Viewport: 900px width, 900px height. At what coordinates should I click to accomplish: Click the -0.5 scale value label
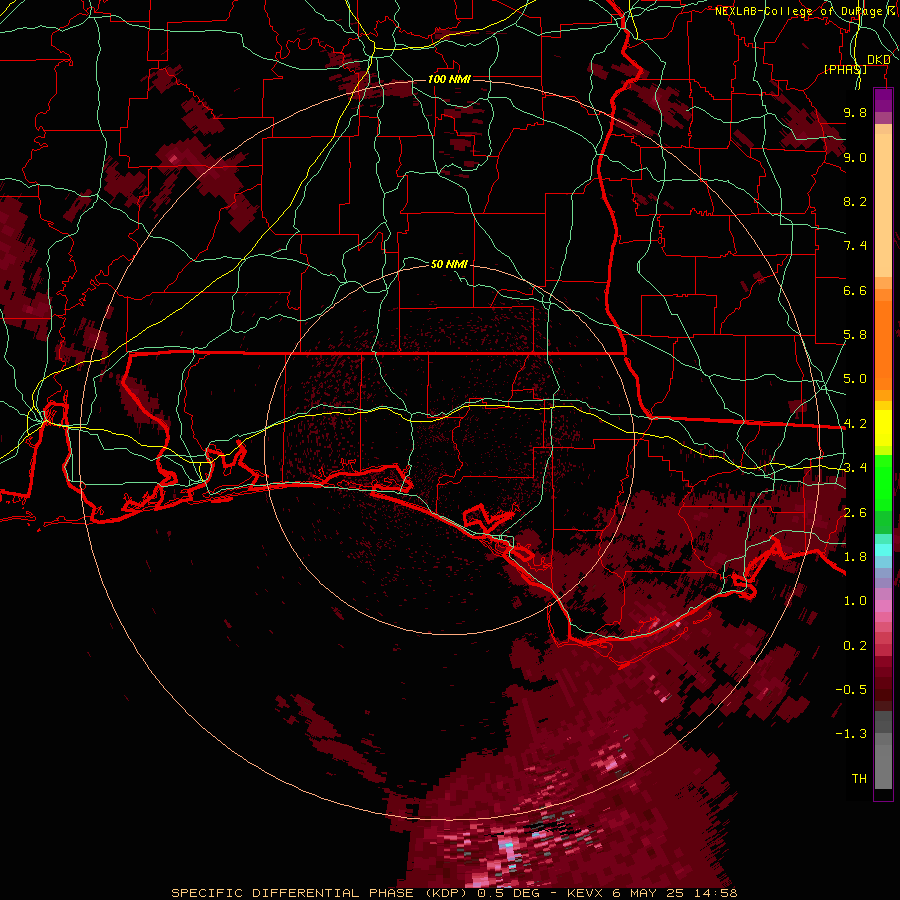click(851, 690)
